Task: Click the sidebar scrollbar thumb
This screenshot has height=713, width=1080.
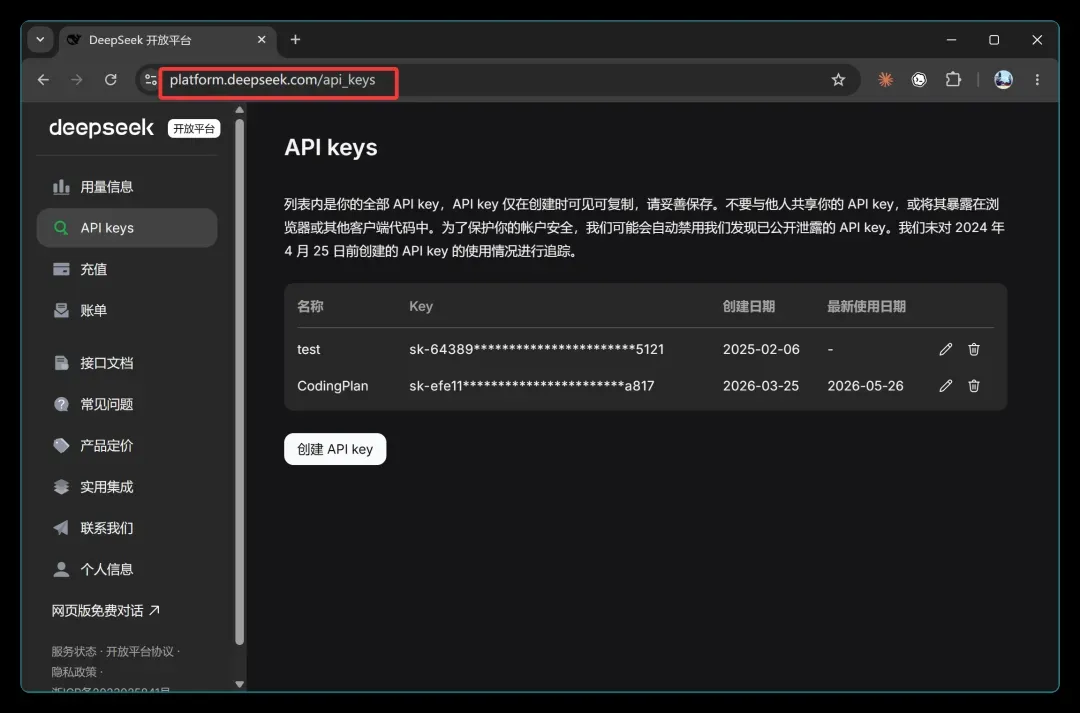Action: coord(240,382)
